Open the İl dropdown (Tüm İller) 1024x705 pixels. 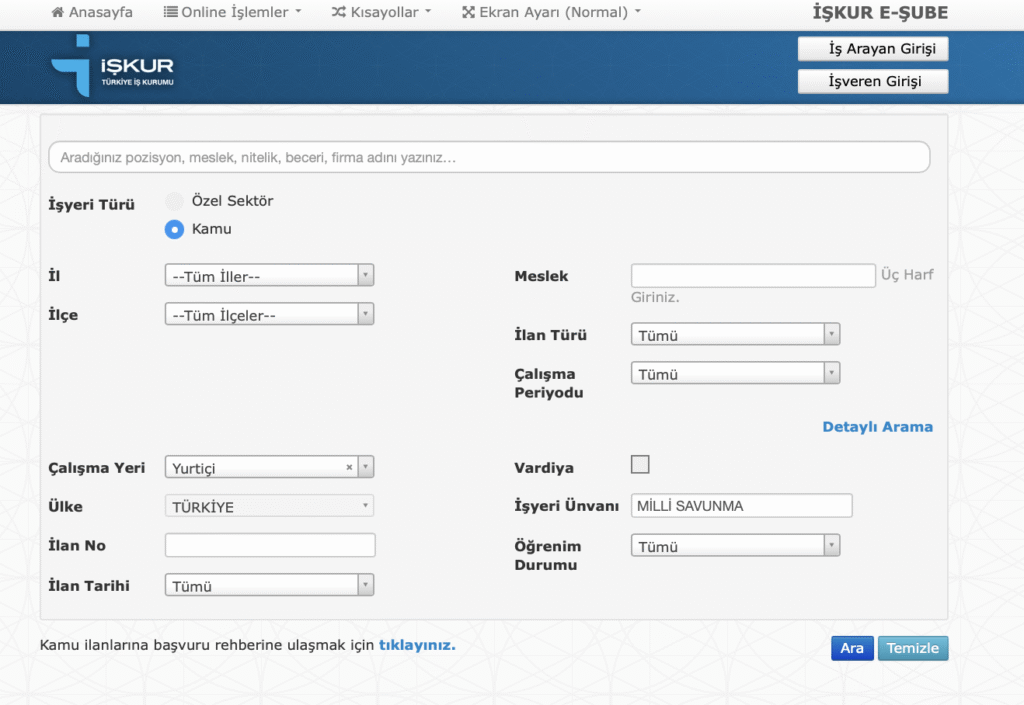(x=269, y=275)
